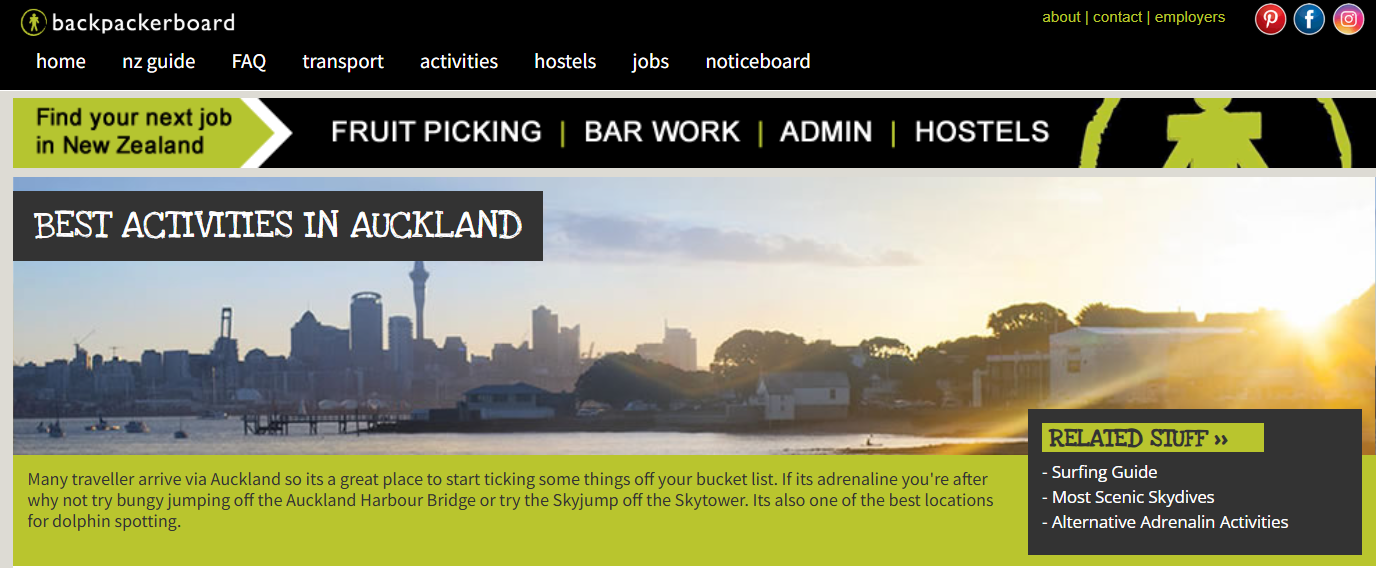The height and width of the screenshot is (568, 1376).
Task: Follow the about link
Action: 1061,17
